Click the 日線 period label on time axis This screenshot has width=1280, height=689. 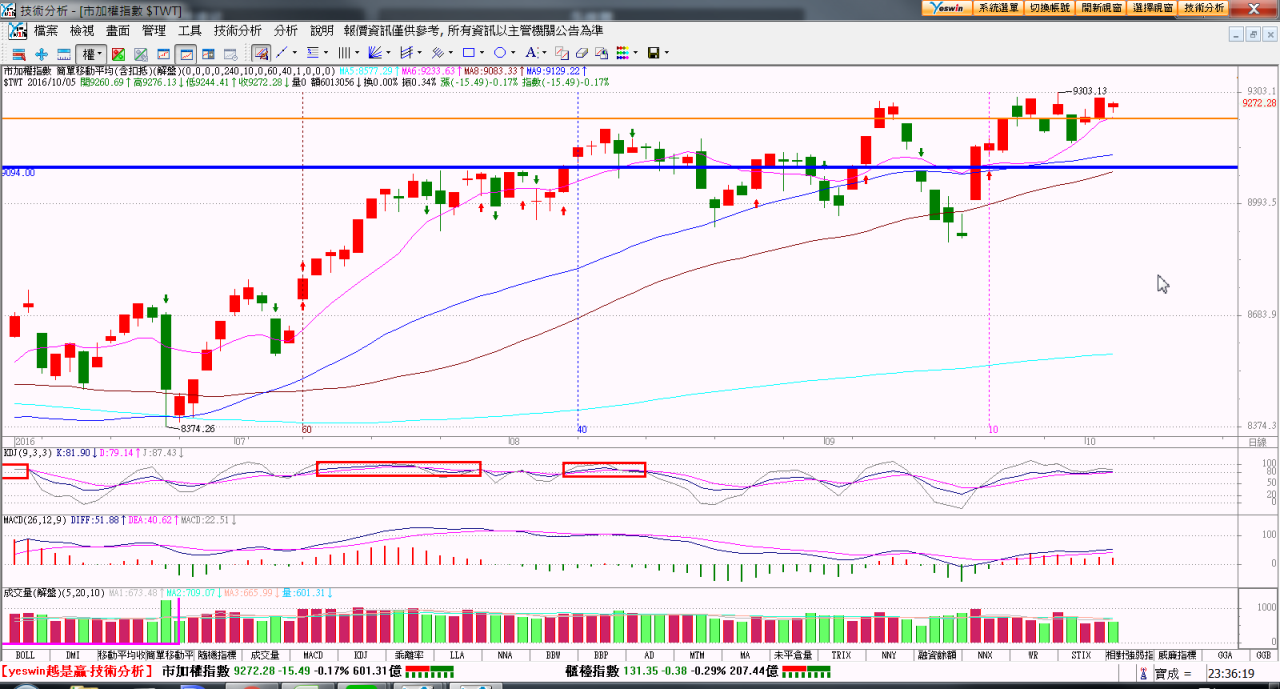(1257, 442)
